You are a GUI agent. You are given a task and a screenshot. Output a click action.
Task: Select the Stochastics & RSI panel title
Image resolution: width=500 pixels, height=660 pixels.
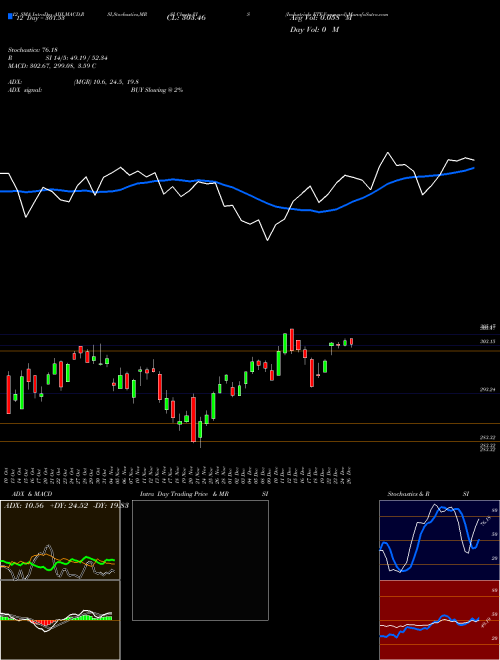click(x=428, y=494)
